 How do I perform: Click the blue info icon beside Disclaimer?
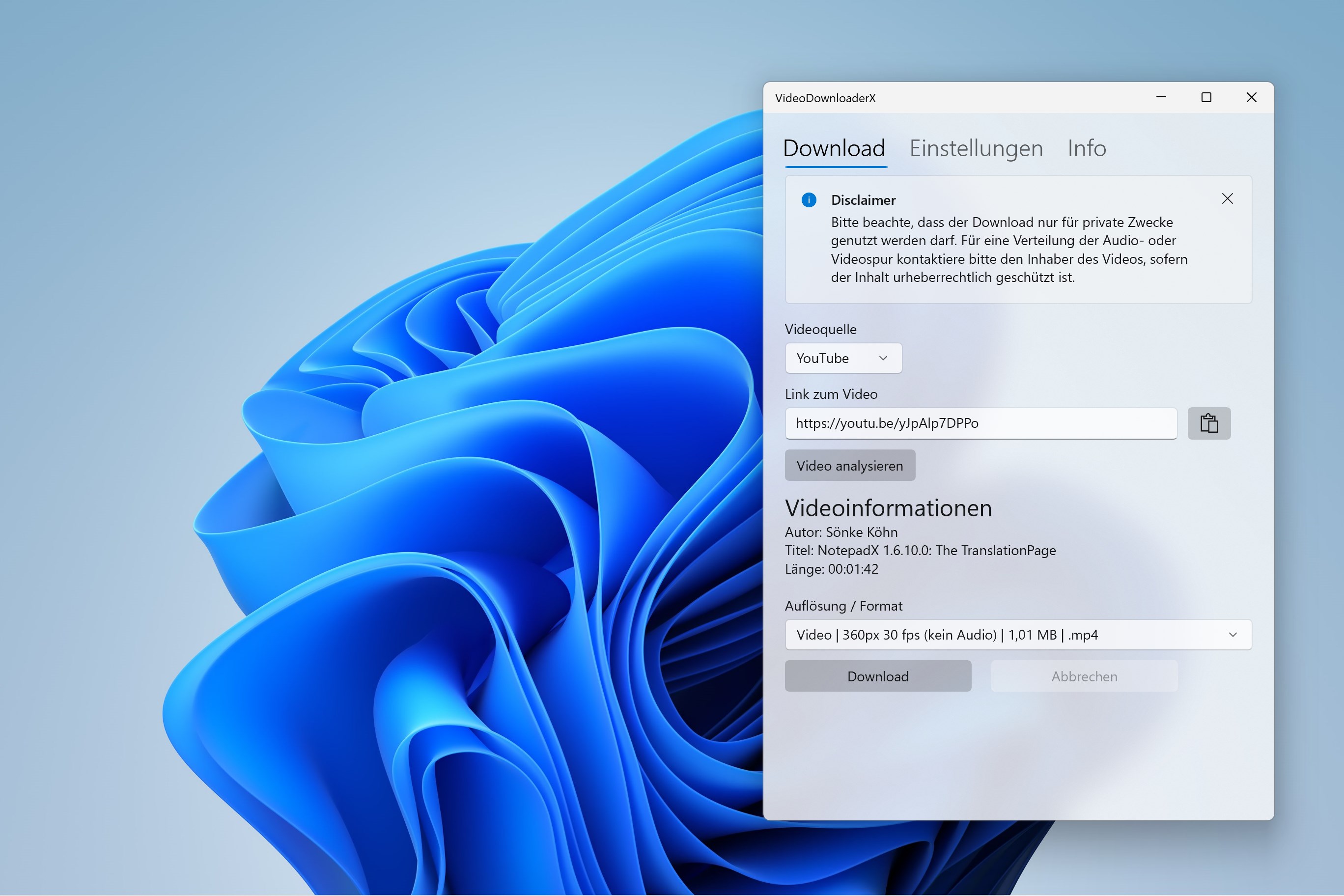(809, 200)
